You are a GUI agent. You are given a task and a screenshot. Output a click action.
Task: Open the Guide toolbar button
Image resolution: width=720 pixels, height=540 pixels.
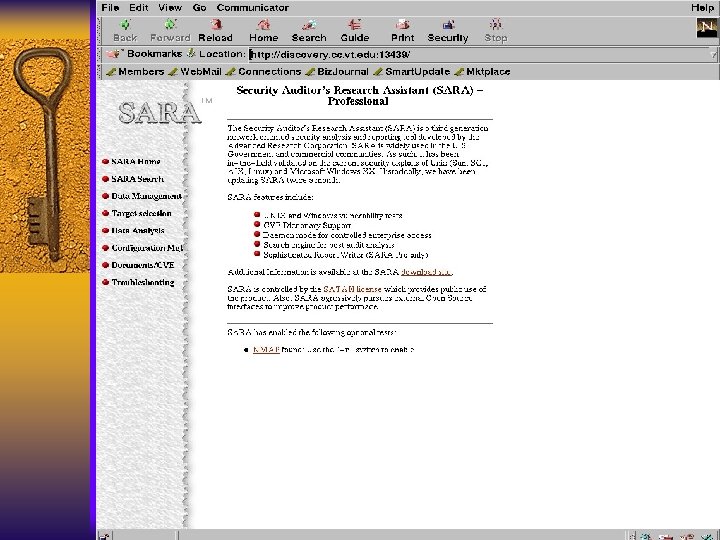[x=354, y=31]
